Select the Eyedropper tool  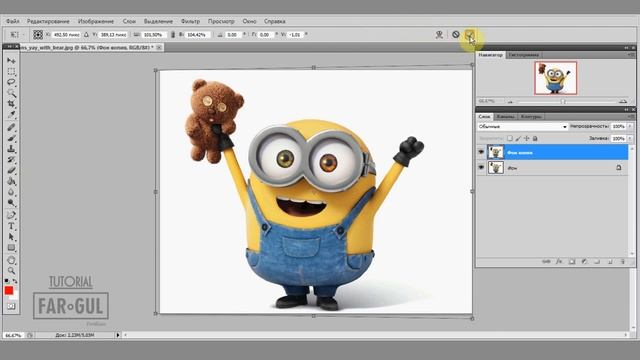point(11,115)
